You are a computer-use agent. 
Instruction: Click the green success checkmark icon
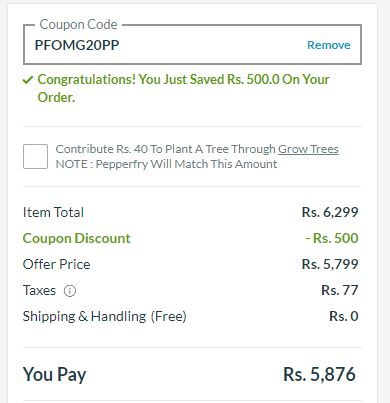coord(28,80)
